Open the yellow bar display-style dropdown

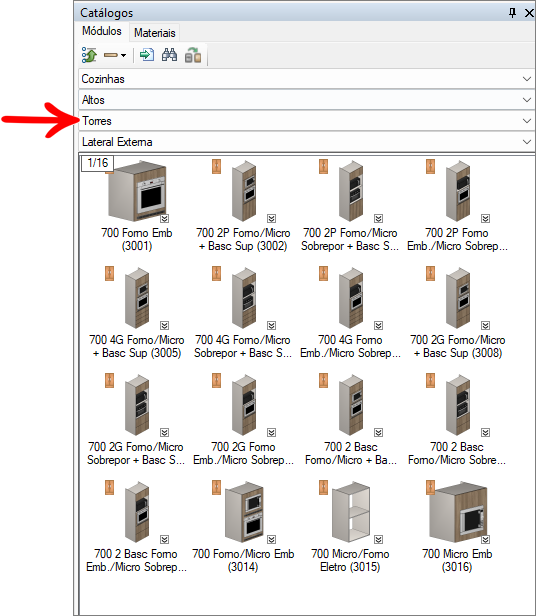click(x=115, y=55)
